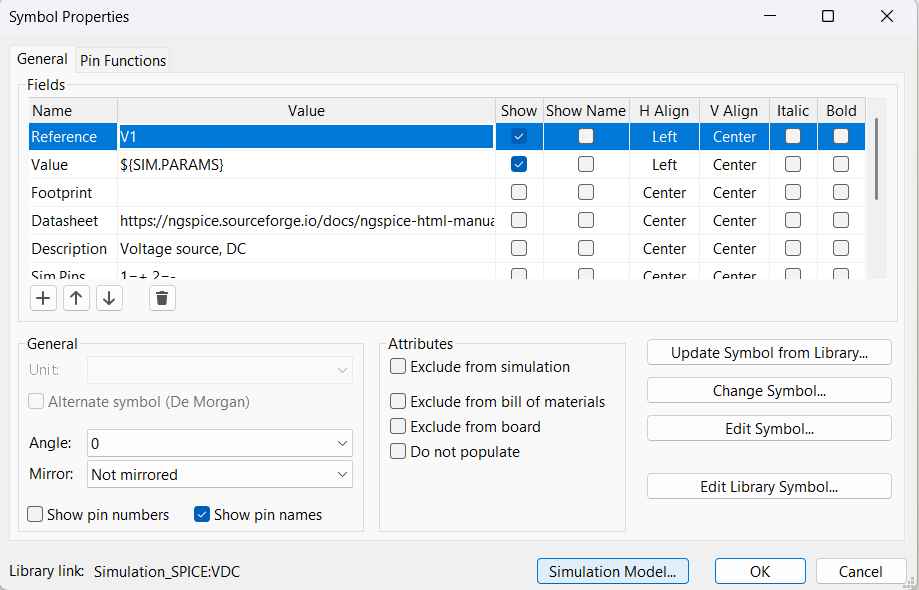
Task: Move selected field up with arrow icon
Action: [76, 297]
